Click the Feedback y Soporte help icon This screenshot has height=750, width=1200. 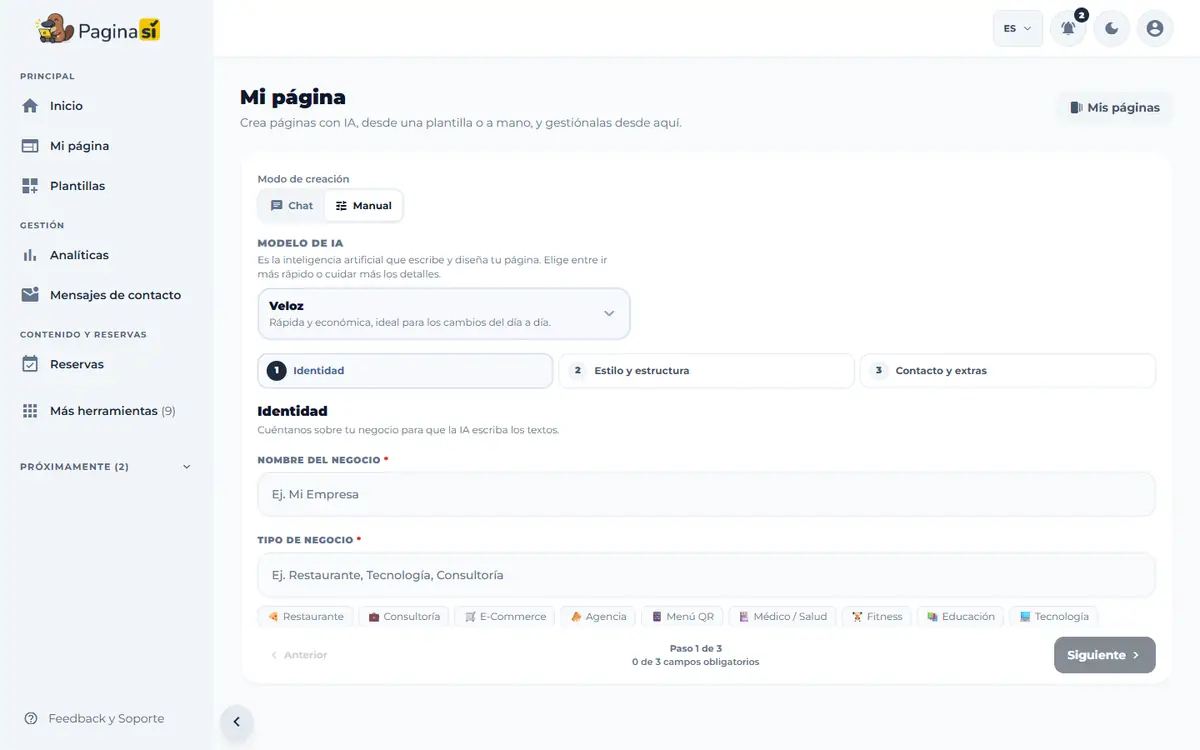click(x=31, y=718)
